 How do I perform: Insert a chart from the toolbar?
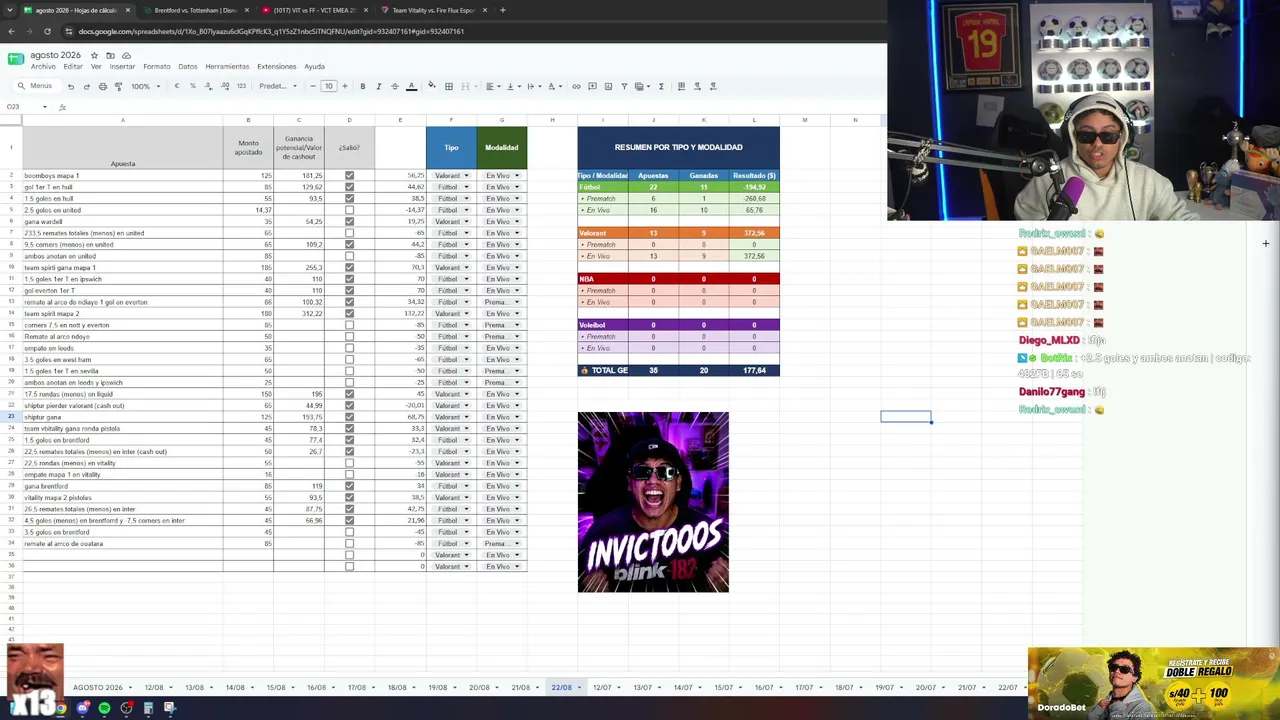(x=609, y=86)
